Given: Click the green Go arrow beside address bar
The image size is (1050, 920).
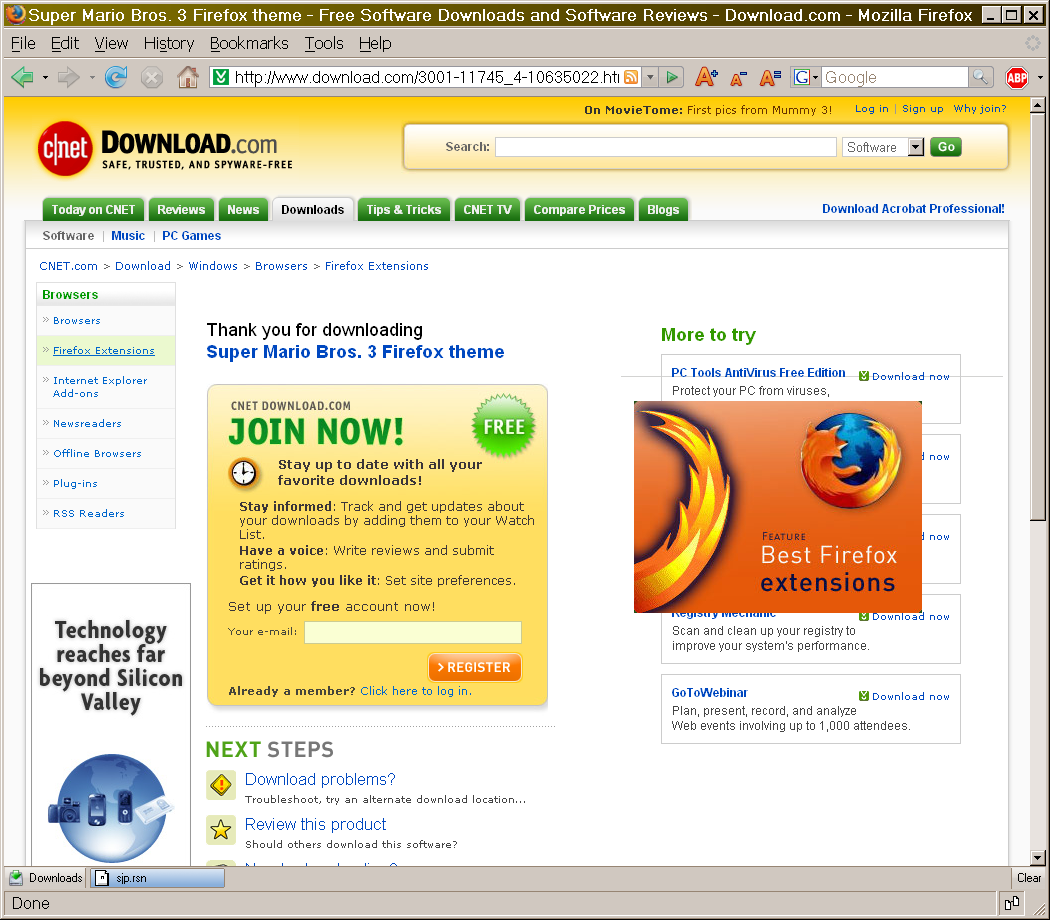Looking at the screenshot, I should [x=672, y=77].
